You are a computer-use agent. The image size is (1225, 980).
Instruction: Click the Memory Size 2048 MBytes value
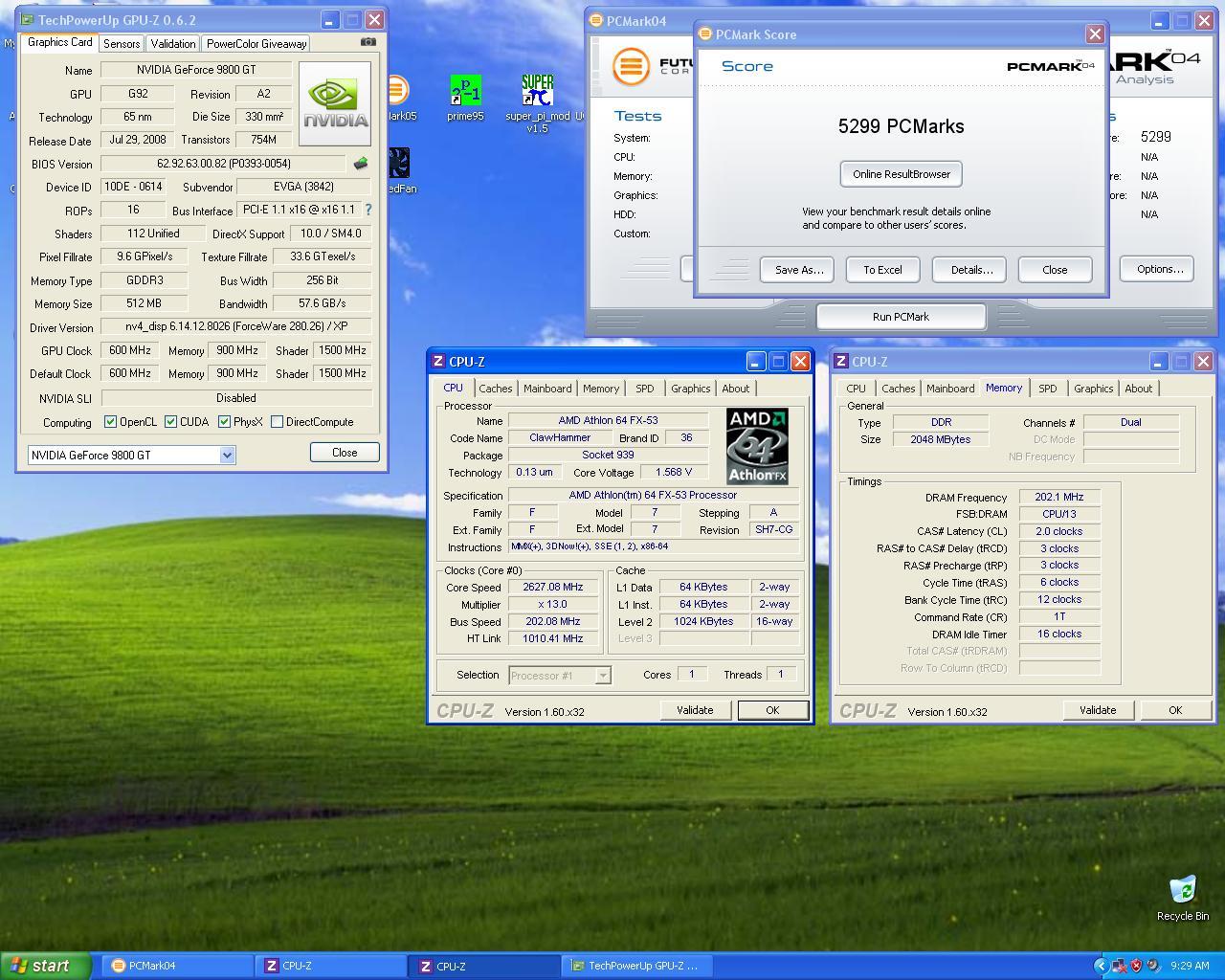pyautogui.click(x=942, y=439)
